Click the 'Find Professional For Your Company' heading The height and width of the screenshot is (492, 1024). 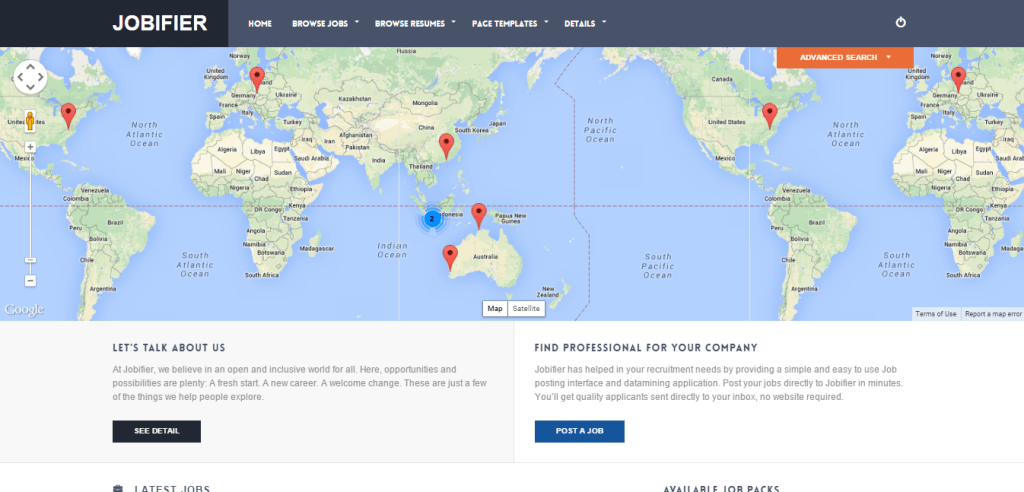point(646,348)
